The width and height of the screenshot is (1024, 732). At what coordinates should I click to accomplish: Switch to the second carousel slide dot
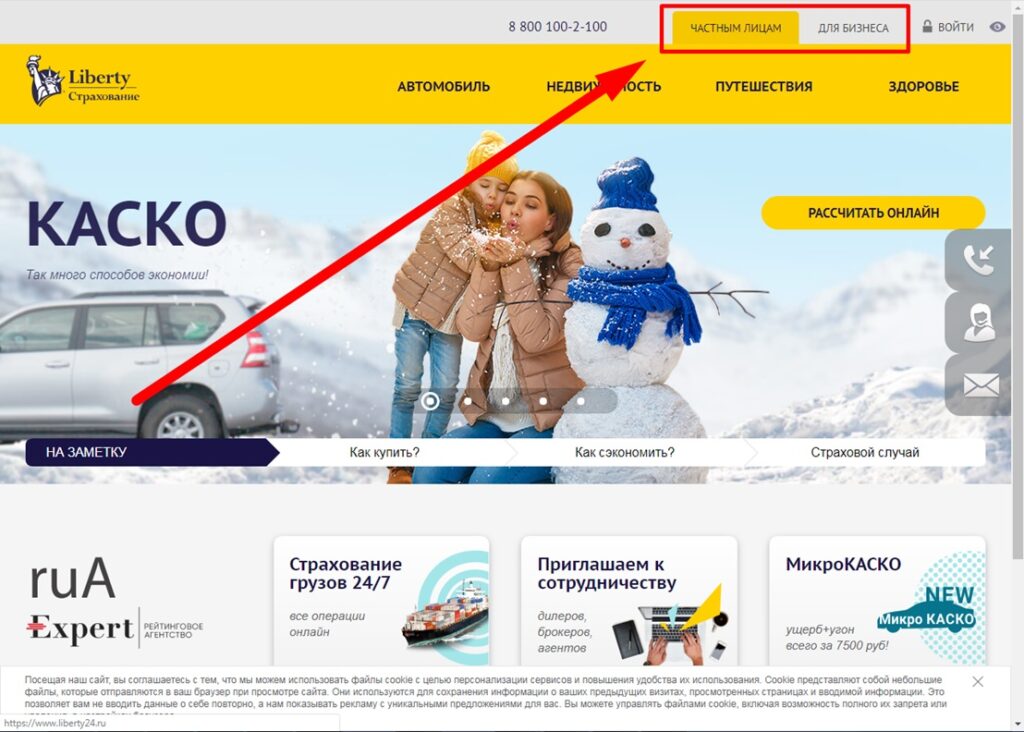click(x=468, y=401)
